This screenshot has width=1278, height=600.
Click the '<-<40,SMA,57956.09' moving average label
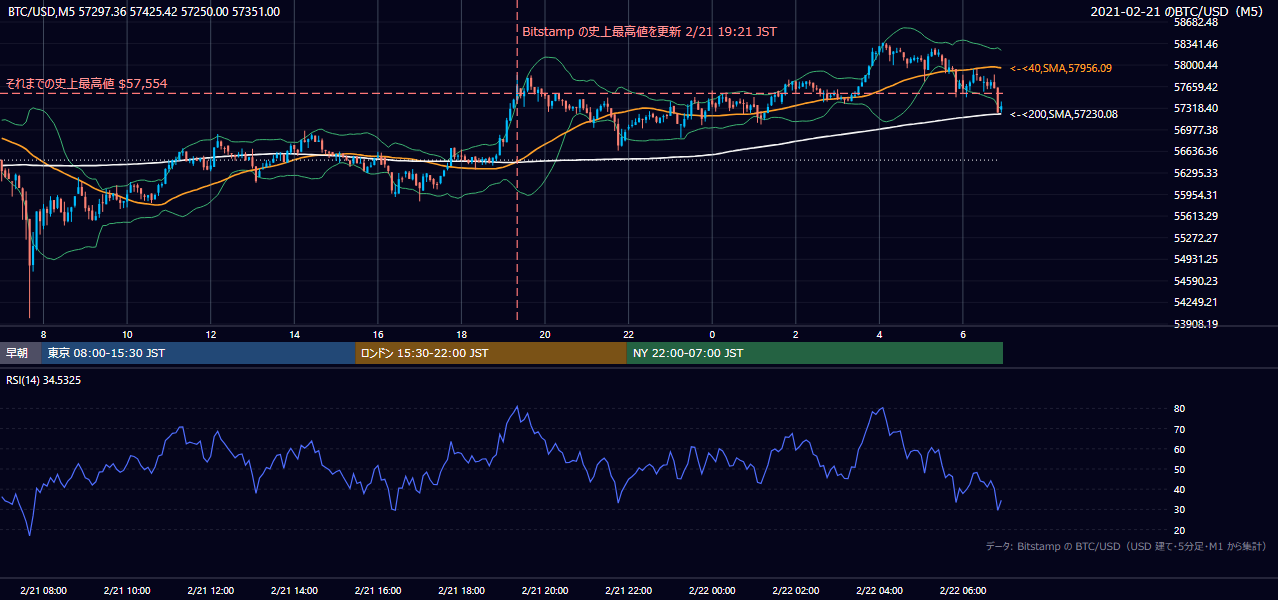click(1061, 68)
